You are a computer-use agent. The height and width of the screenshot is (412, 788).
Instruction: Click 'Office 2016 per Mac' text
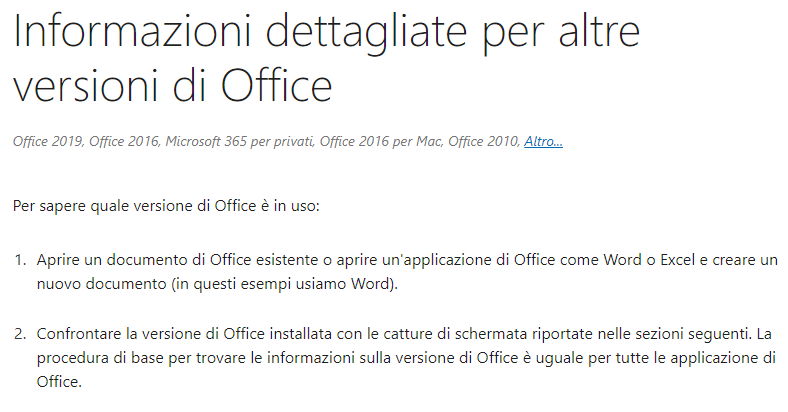[380, 142]
